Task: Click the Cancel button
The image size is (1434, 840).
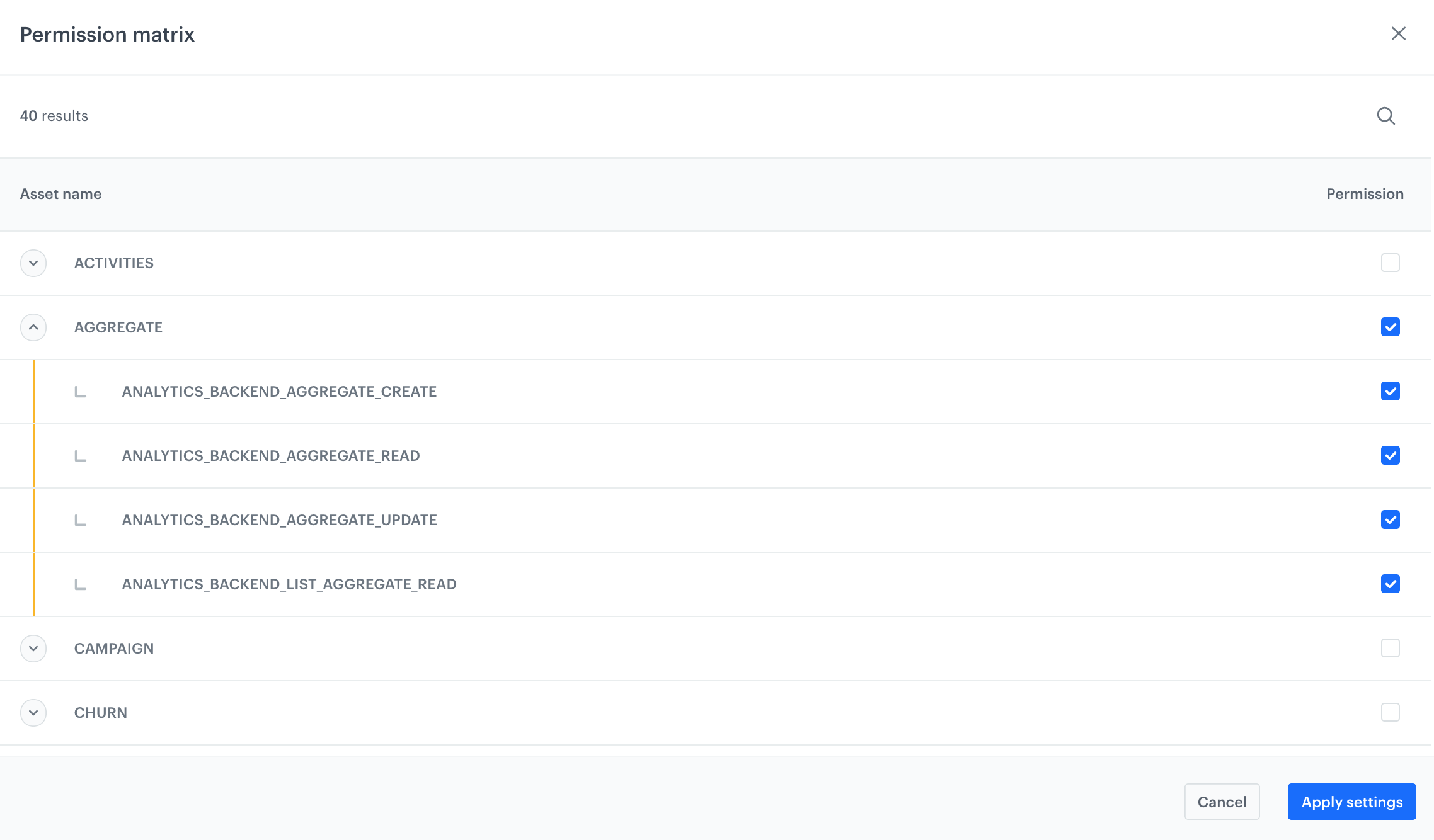Action: click(1222, 800)
